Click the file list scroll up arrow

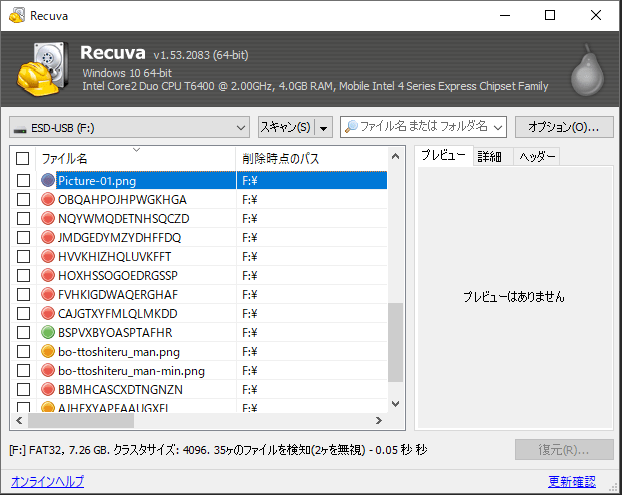pyautogui.click(x=395, y=157)
